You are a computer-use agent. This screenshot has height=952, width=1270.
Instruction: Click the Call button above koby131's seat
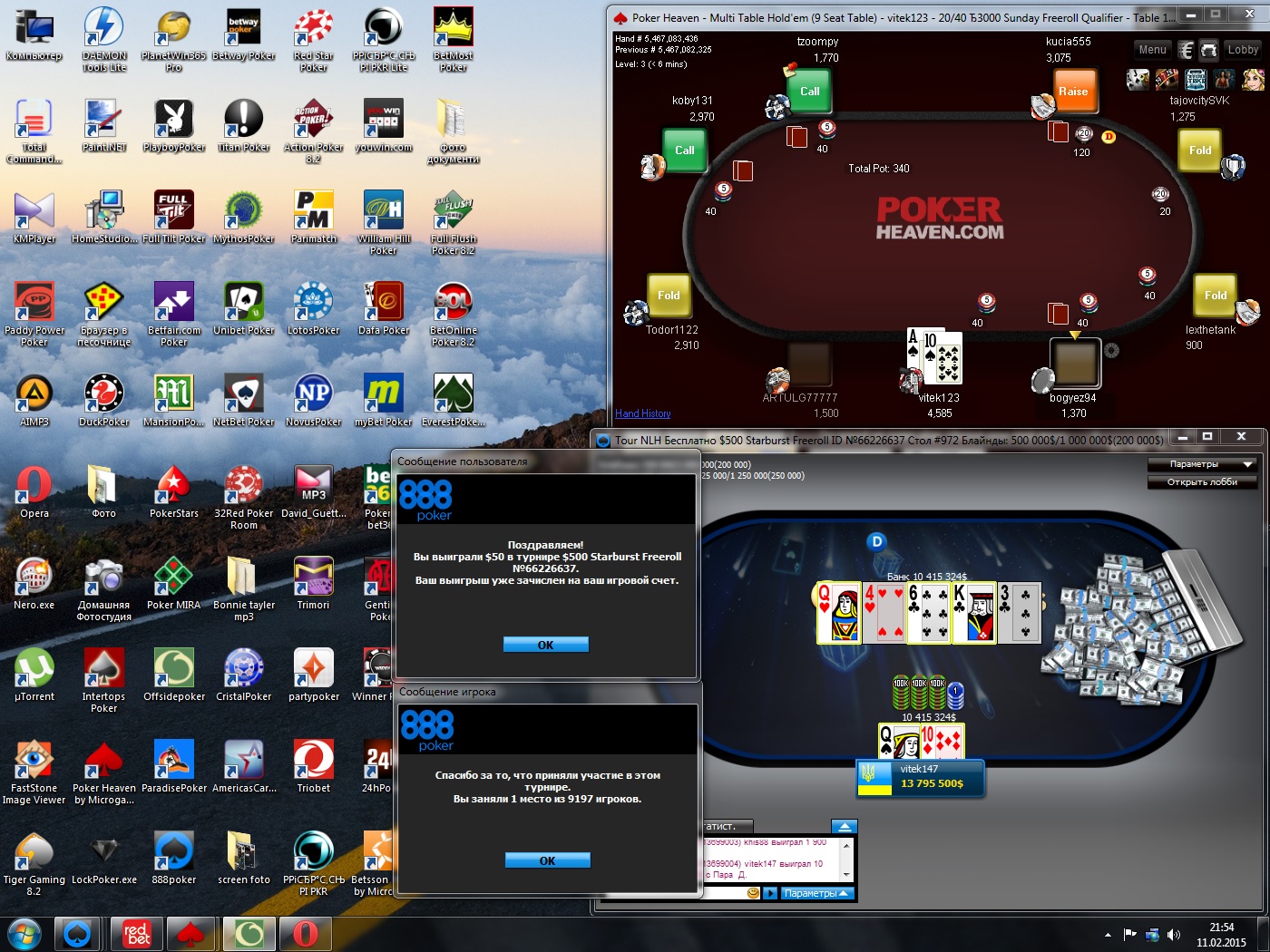[x=685, y=151]
